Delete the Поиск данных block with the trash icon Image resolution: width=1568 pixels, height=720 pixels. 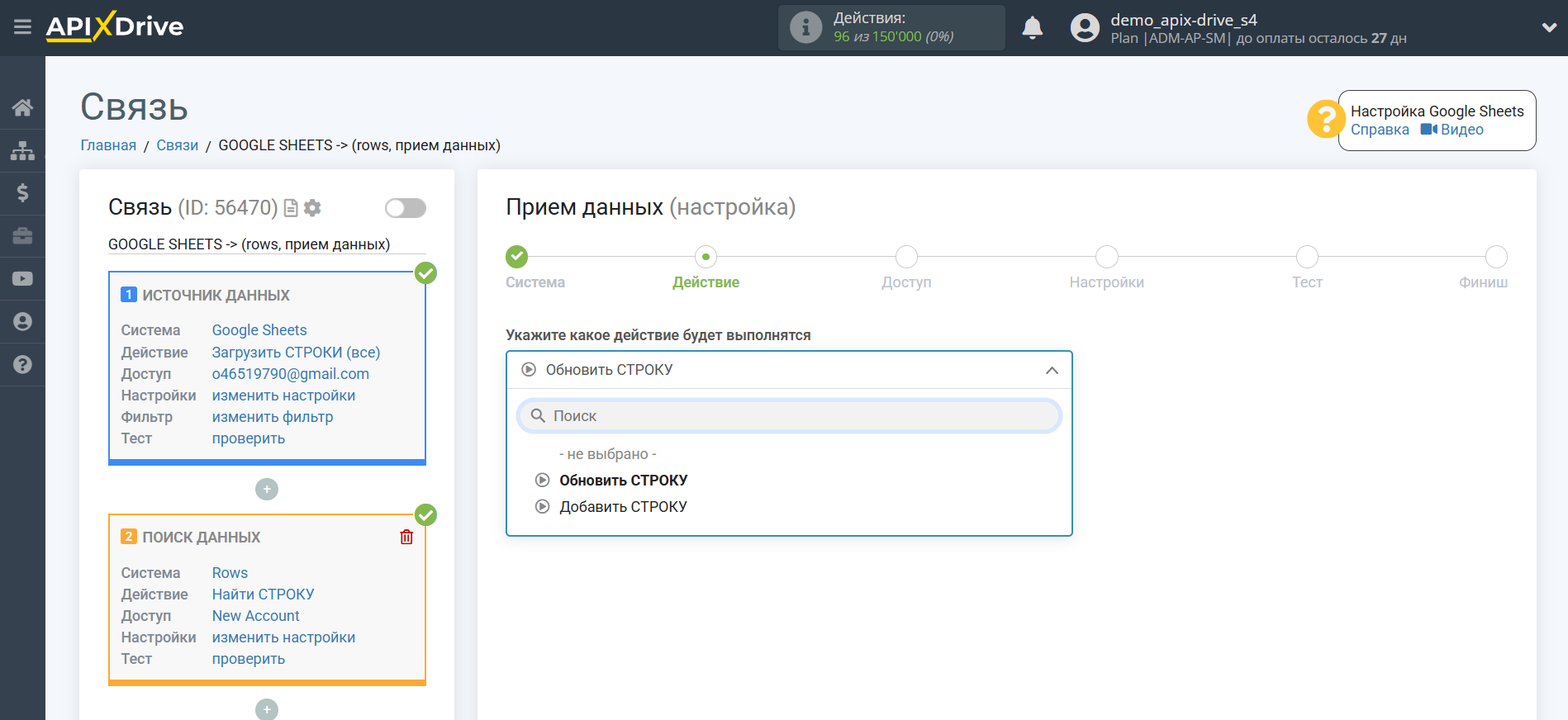click(406, 538)
